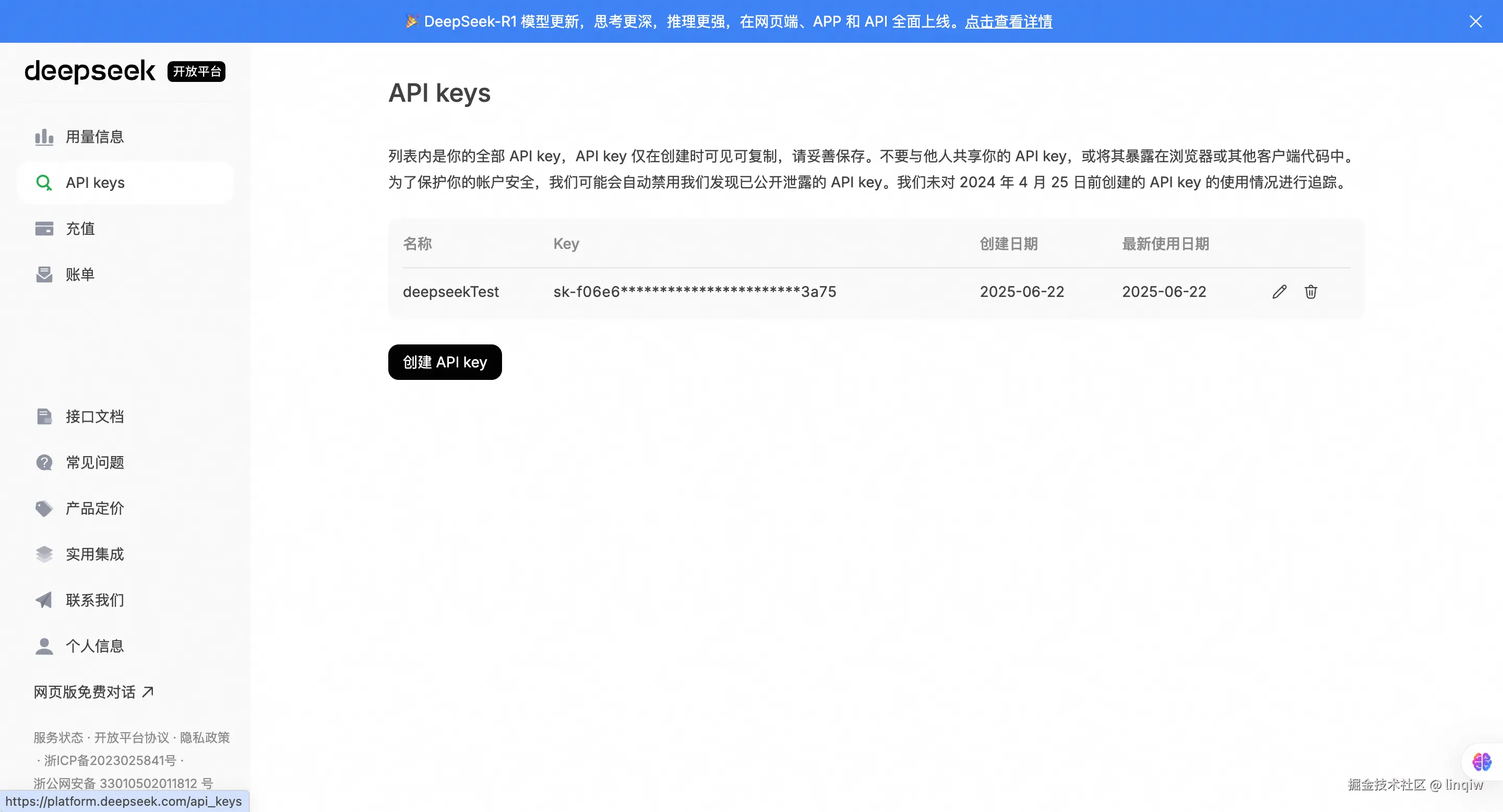Click the stacked layers icon beside 实用集成
Image resolution: width=1503 pixels, height=812 pixels.
pyautogui.click(x=44, y=554)
